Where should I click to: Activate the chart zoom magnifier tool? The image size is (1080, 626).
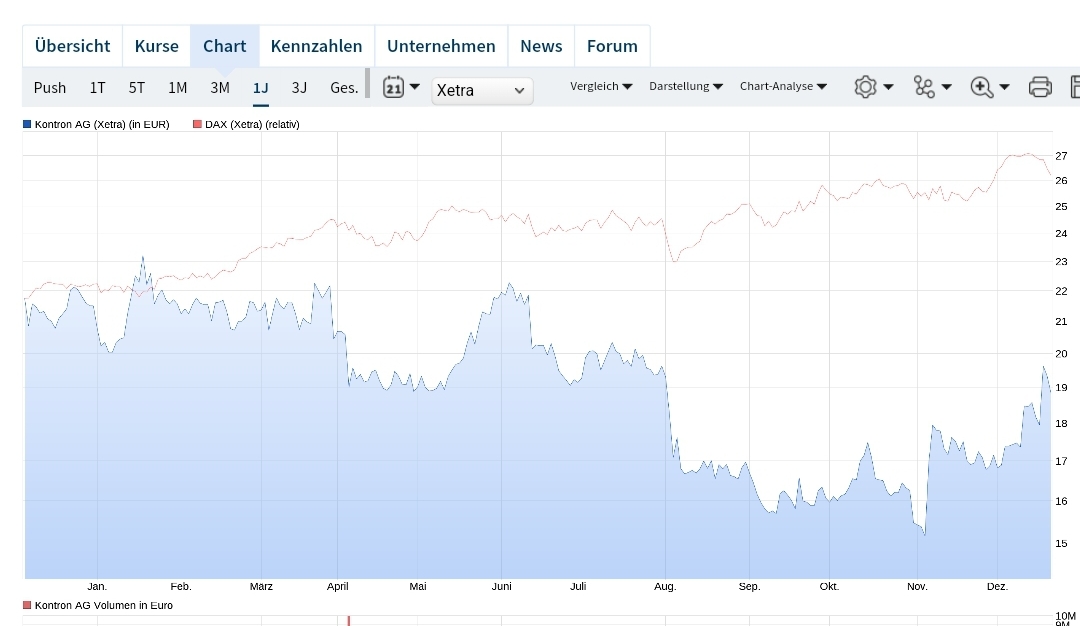coord(981,87)
